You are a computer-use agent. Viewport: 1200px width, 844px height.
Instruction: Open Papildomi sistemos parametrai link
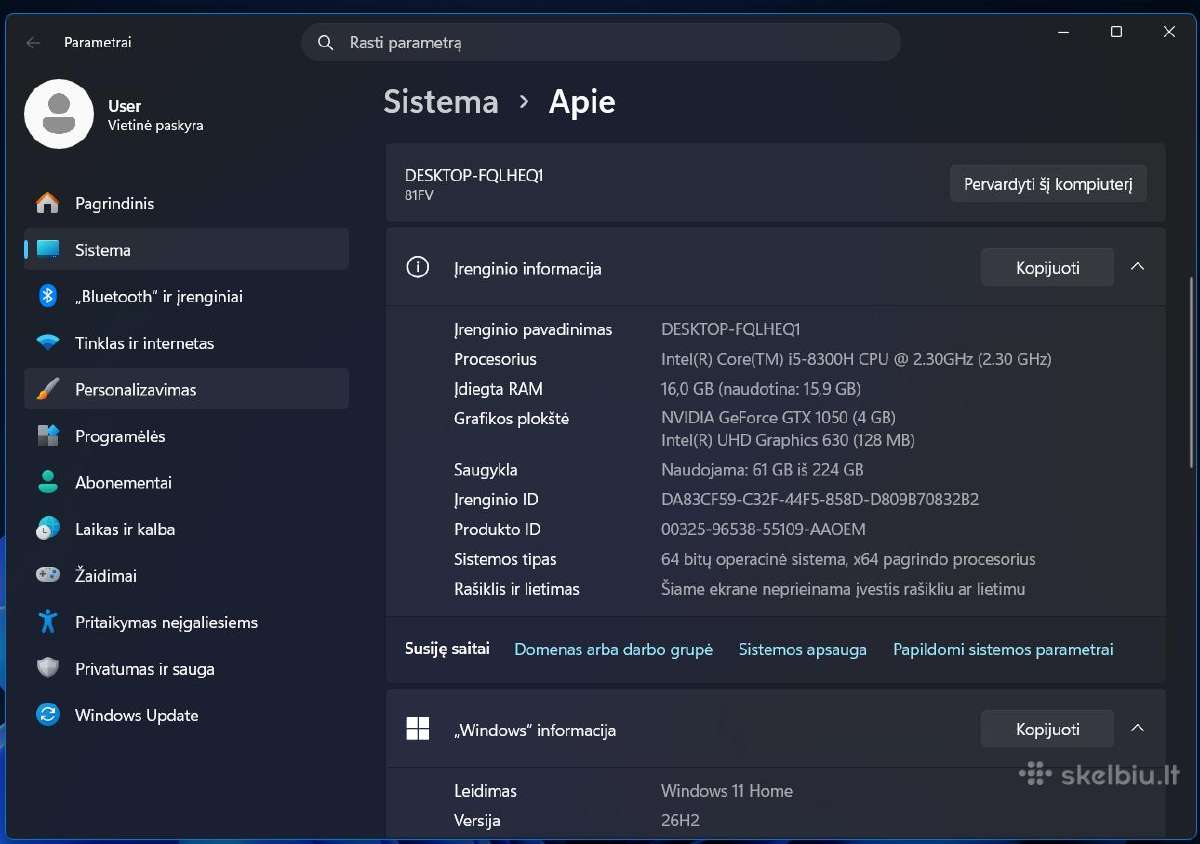[x=1003, y=649]
